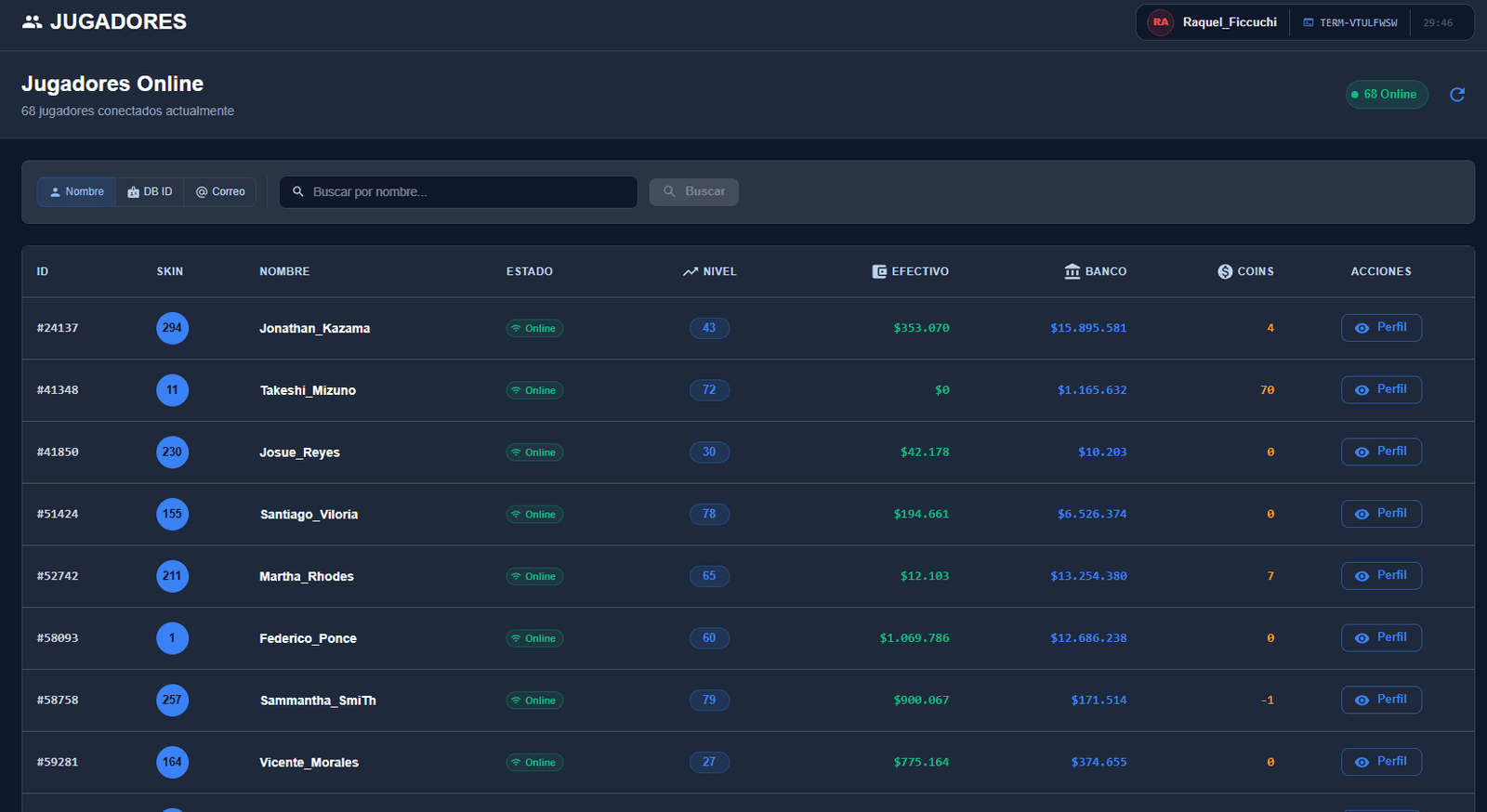
Task: Click the RA avatar of Raquel_Ficcuchi
Action: click(x=1161, y=22)
